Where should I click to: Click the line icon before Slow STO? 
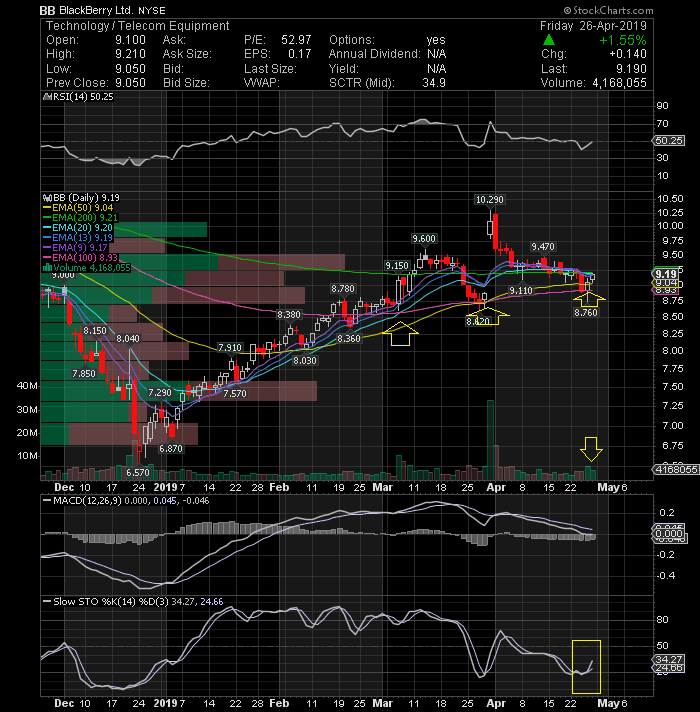click(47, 601)
